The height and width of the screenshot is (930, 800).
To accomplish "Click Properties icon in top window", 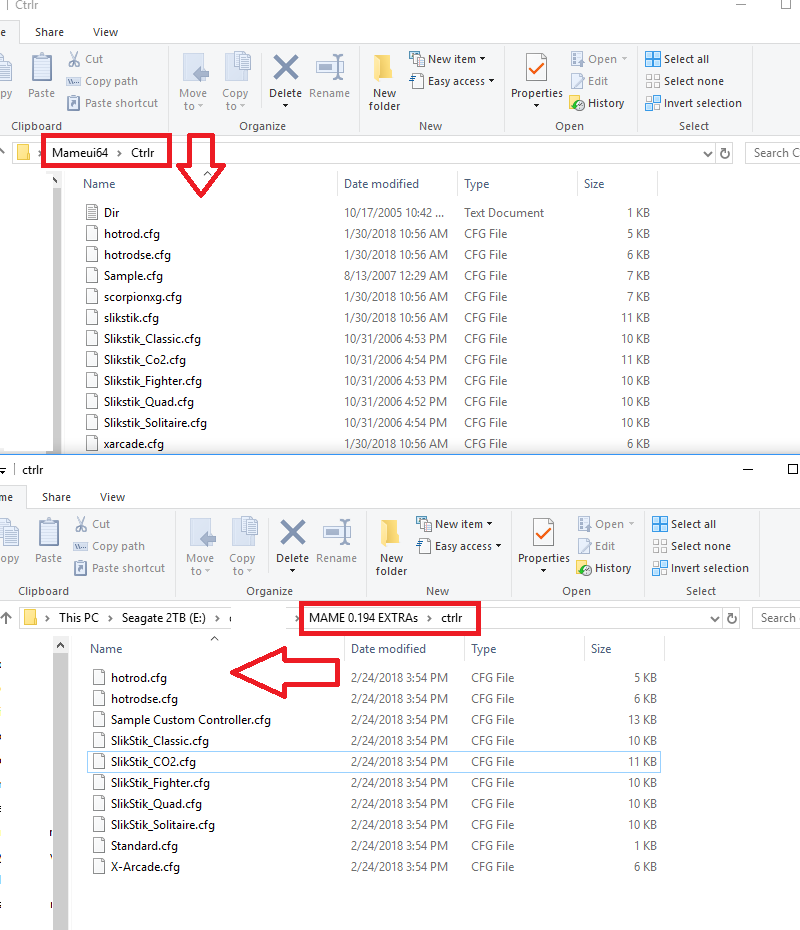I will pos(536,68).
